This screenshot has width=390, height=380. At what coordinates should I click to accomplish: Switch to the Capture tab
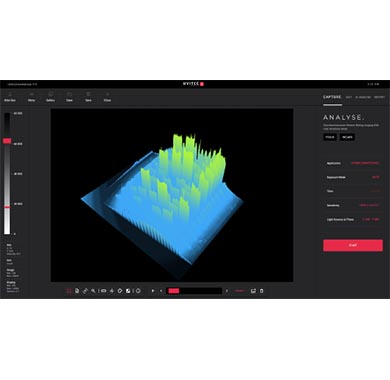tap(332, 97)
